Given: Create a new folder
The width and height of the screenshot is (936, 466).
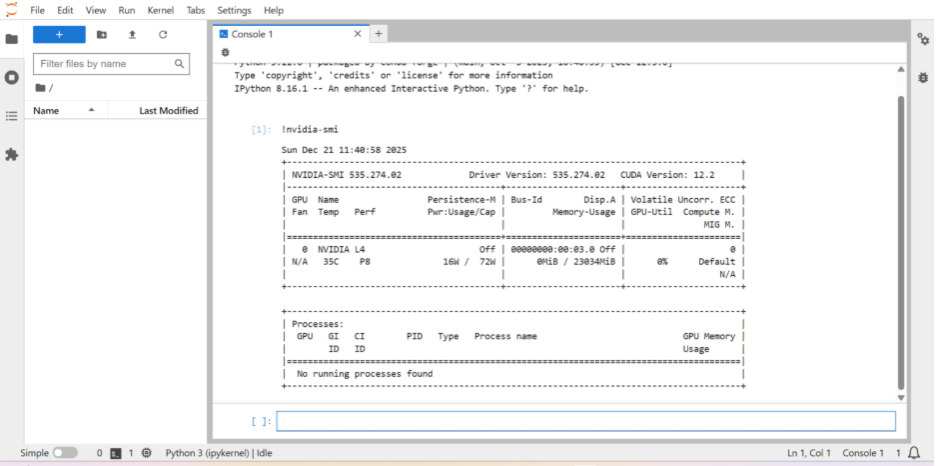Looking at the screenshot, I should pyautogui.click(x=102, y=35).
